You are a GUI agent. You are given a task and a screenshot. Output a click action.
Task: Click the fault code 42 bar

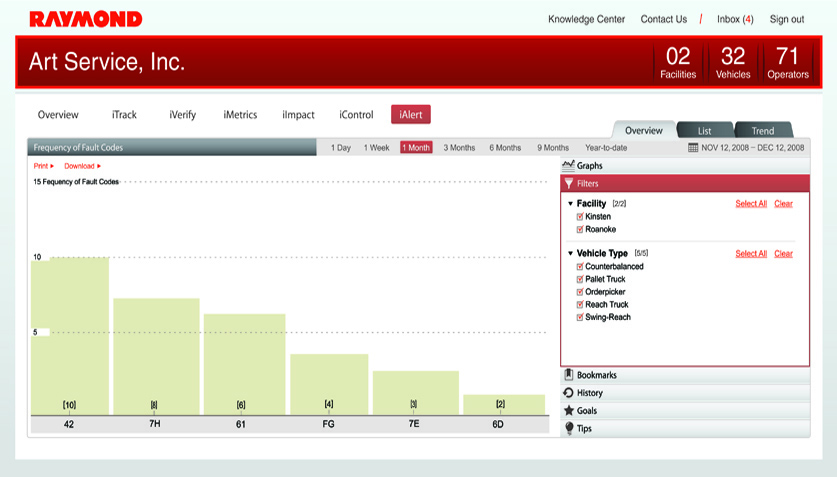click(70, 336)
